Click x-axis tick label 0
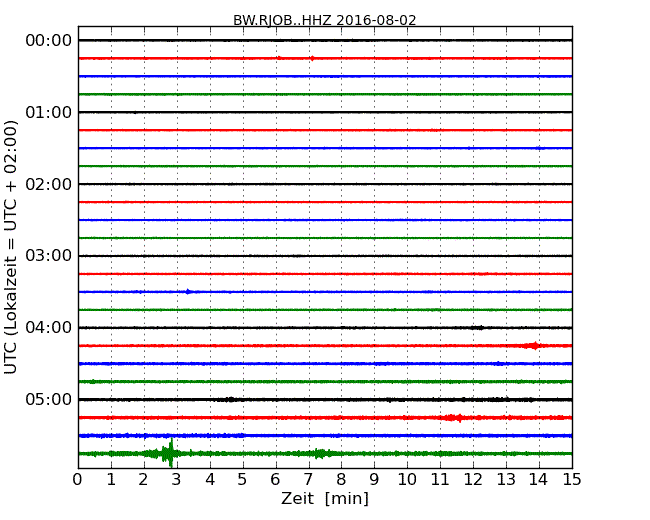The image size is (650, 520). (x=78, y=480)
